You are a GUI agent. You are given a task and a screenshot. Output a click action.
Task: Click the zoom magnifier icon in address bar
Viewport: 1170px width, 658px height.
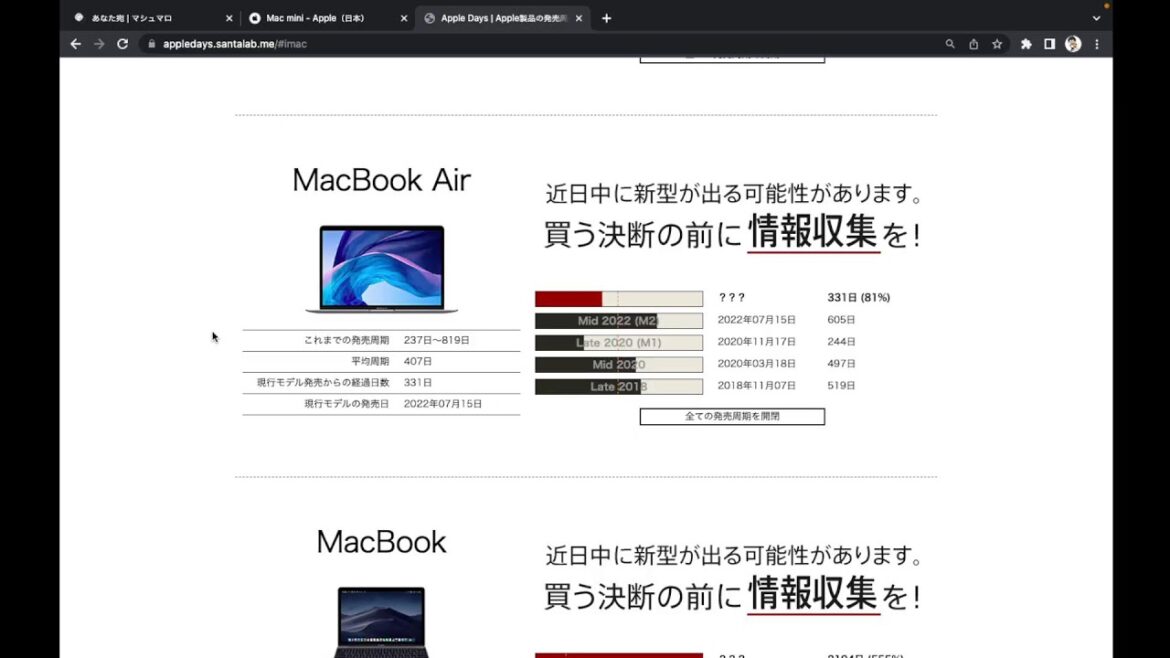tap(950, 44)
